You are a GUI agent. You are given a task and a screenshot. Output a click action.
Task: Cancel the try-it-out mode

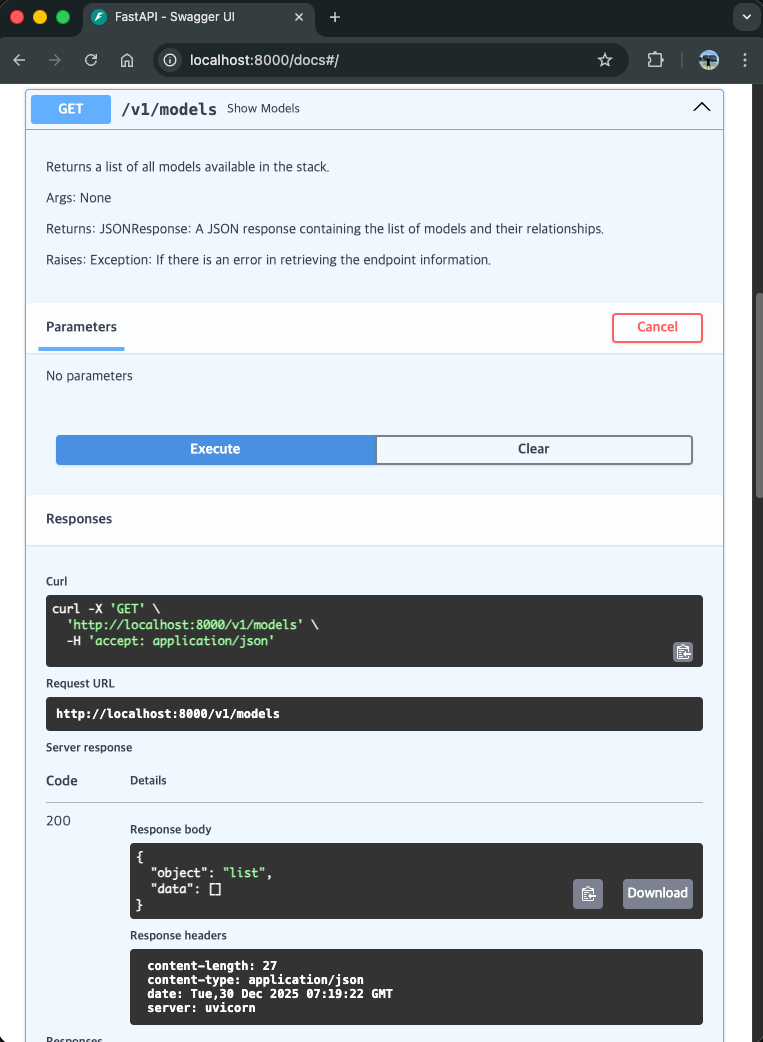[x=657, y=328]
